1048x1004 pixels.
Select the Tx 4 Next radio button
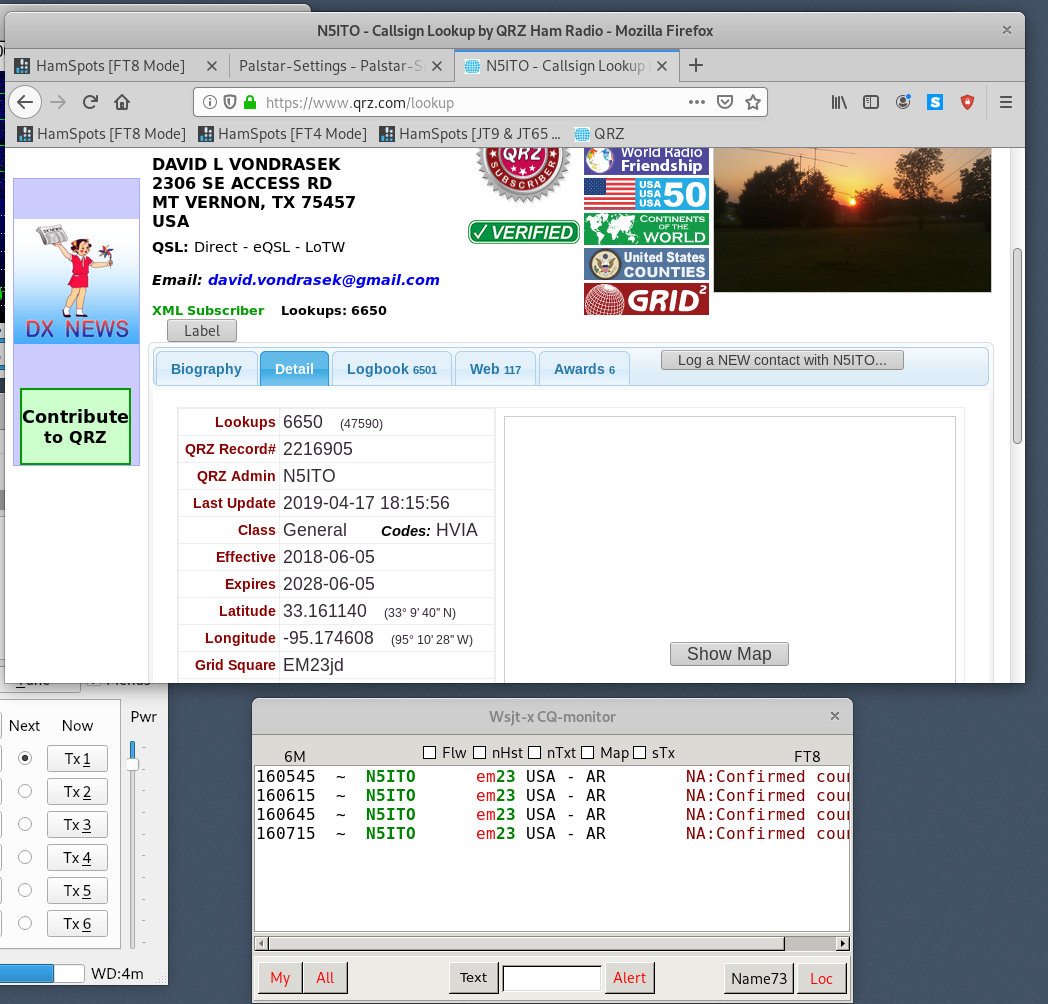click(25, 857)
